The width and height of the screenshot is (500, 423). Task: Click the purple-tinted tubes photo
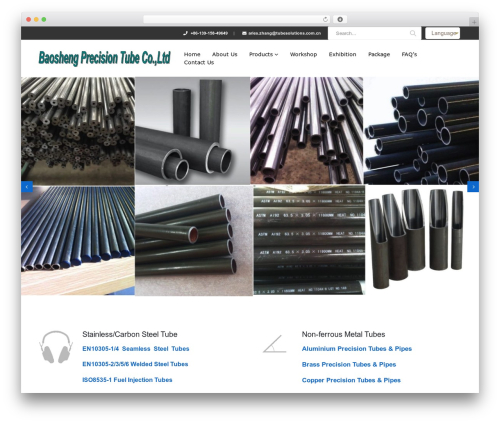coord(307,131)
